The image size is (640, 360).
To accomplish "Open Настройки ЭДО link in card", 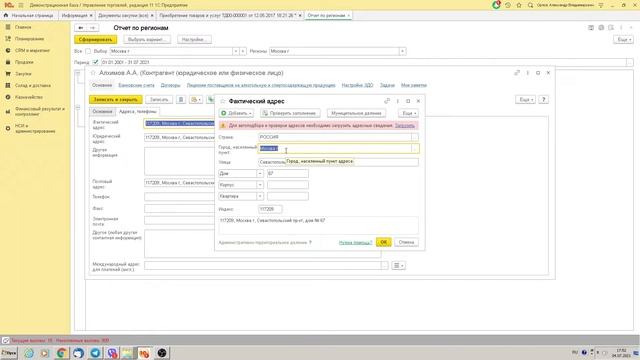I will click(357, 85).
